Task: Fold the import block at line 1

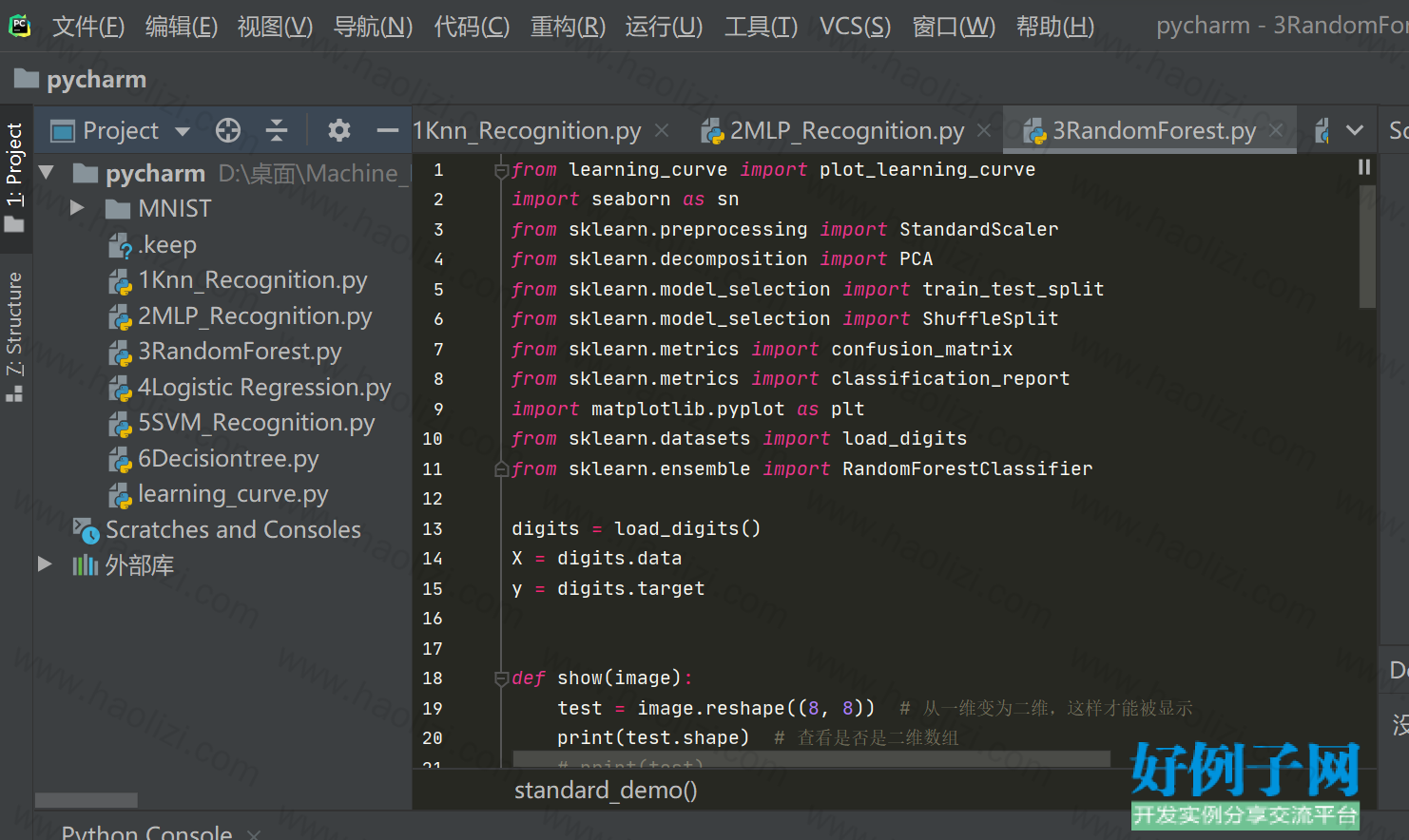Action: click(x=501, y=171)
